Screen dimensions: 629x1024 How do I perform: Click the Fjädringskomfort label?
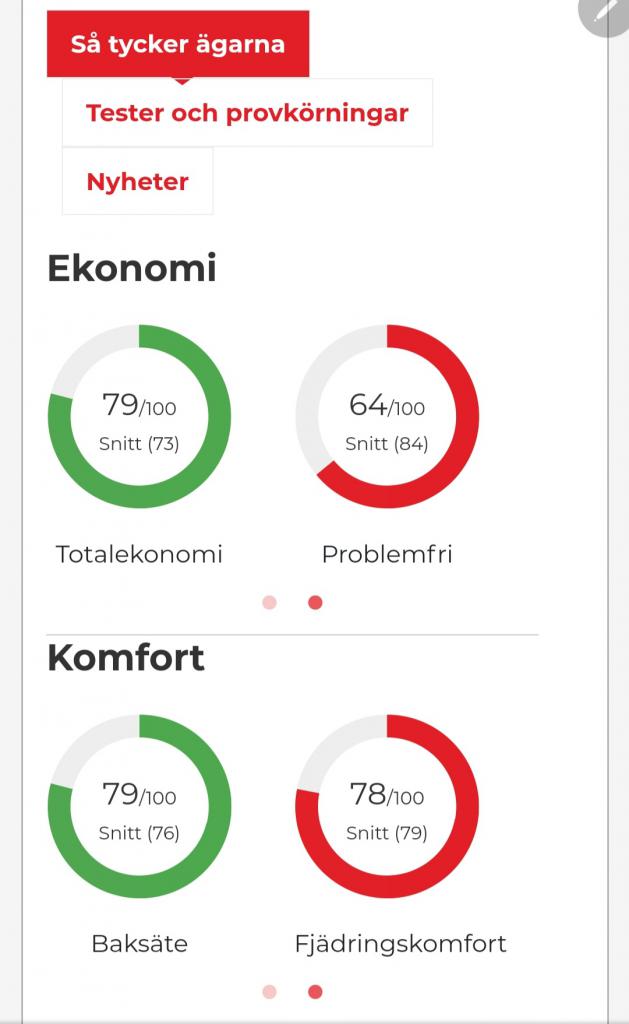(400, 944)
